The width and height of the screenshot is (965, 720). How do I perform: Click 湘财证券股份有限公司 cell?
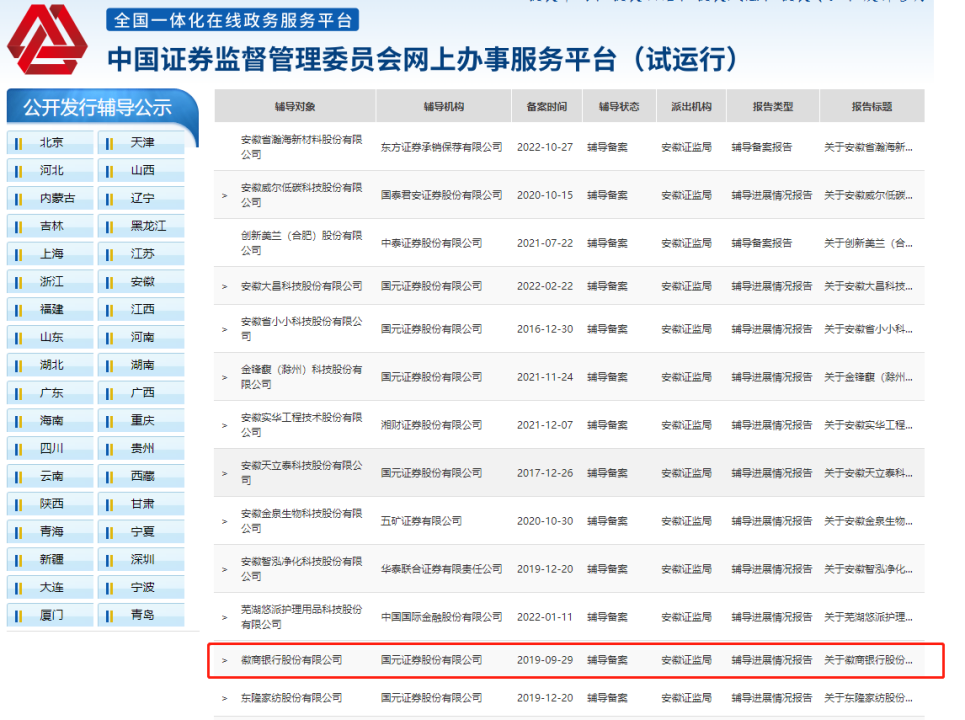click(x=431, y=425)
